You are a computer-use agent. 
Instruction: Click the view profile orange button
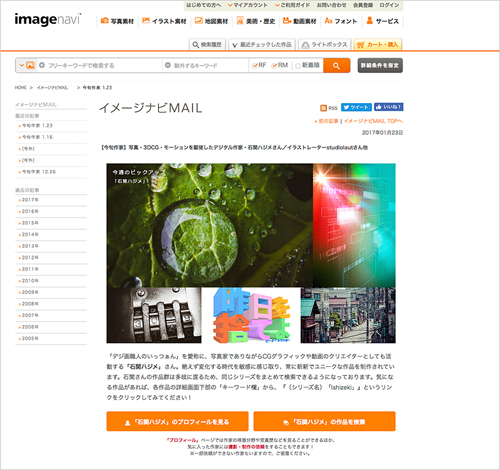point(177,421)
